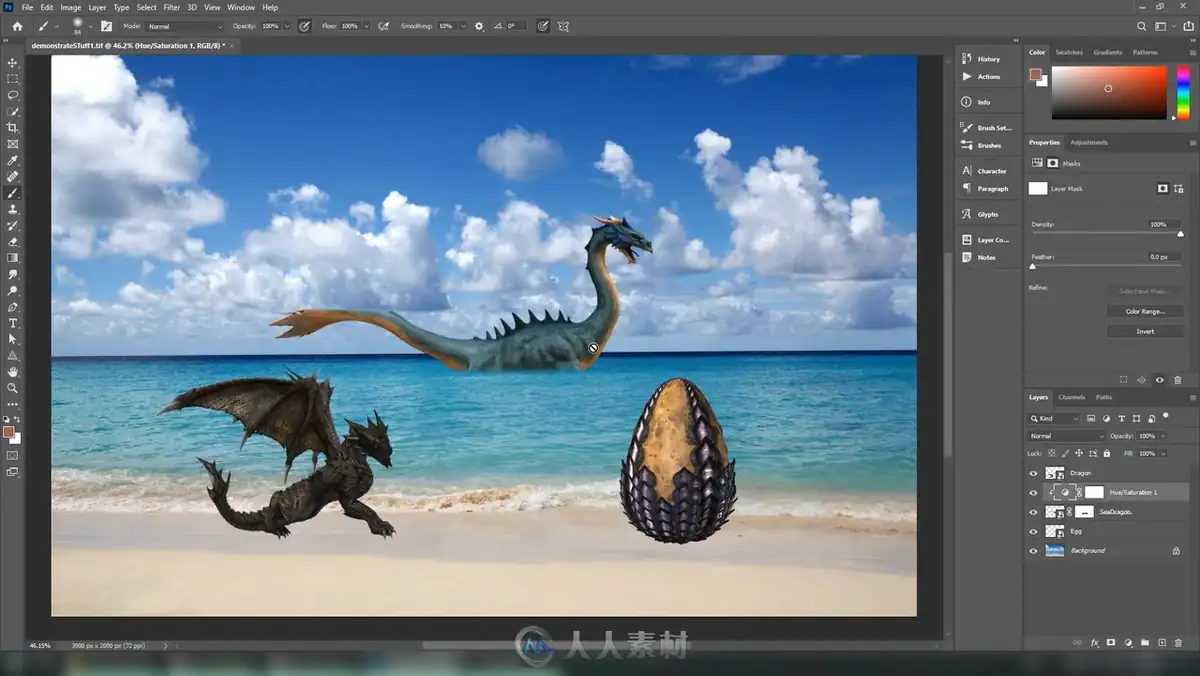Toggle lock all layer attributes

pos(1107,453)
